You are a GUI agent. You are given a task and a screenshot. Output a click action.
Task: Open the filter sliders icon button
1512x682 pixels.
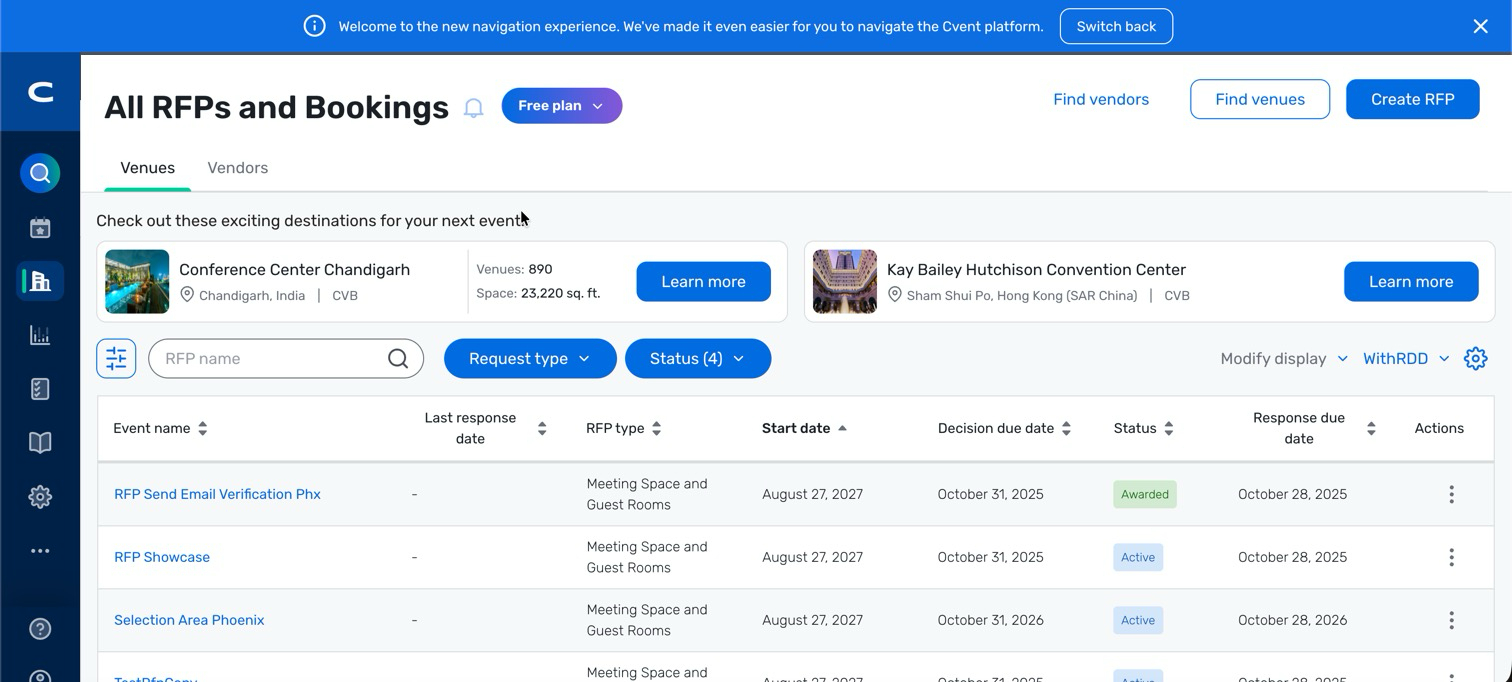116,358
